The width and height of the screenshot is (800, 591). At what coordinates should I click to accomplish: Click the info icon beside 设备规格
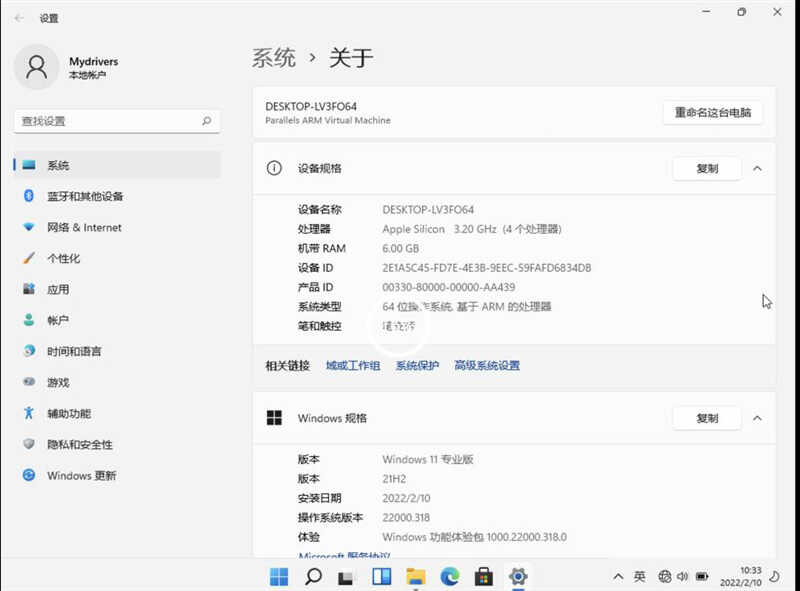coord(274,168)
